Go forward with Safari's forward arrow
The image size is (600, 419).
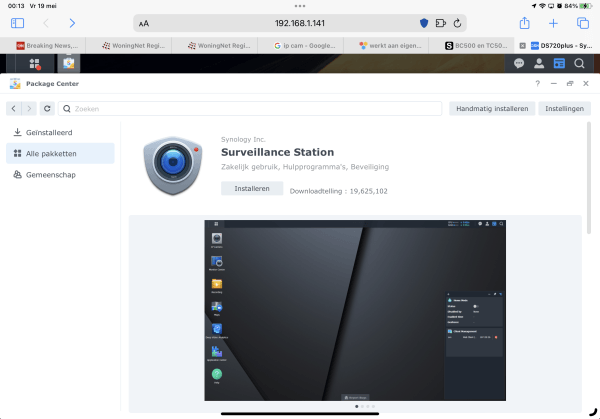coord(72,23)
